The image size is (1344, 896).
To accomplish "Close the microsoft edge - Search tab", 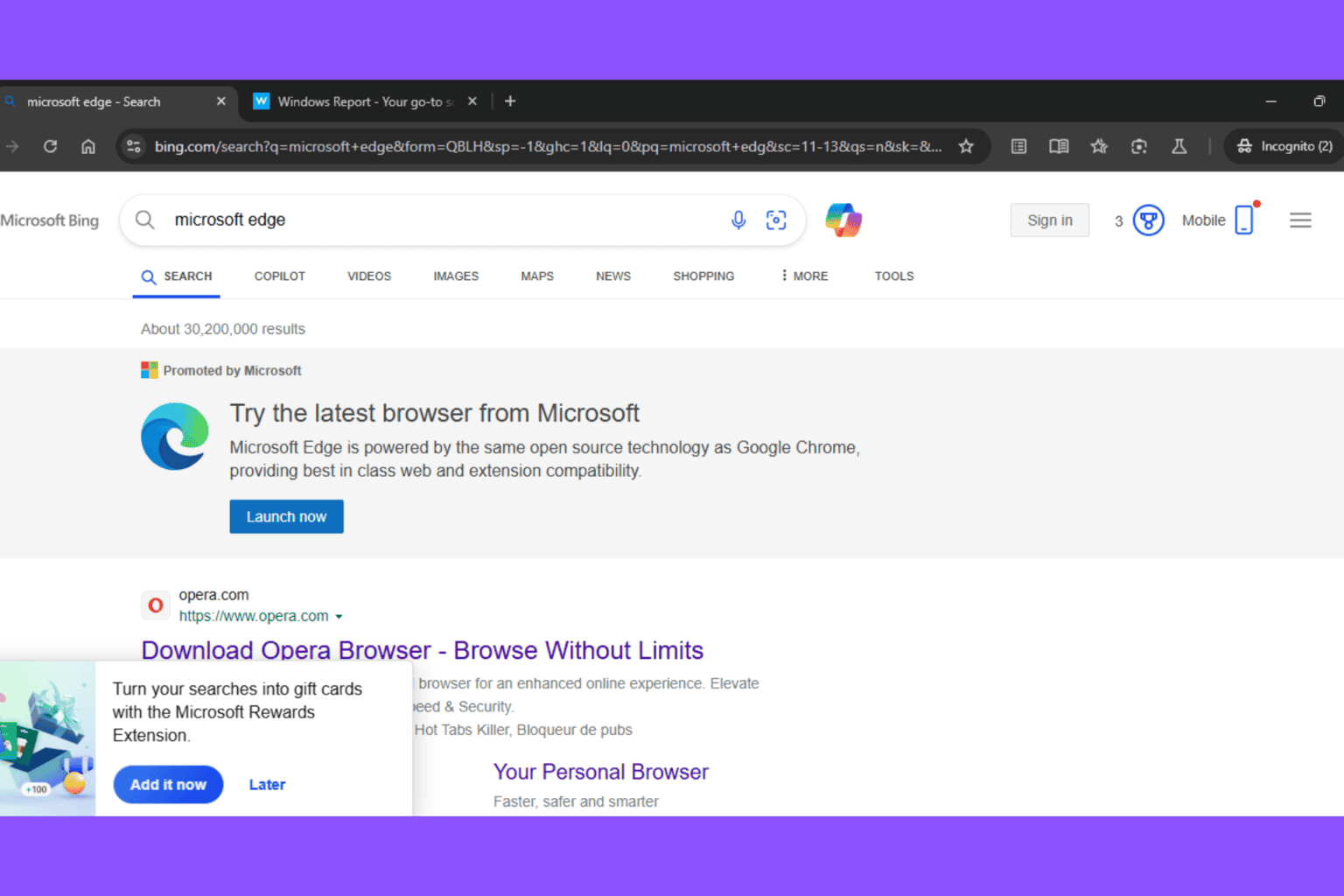I will coord(221,101).
